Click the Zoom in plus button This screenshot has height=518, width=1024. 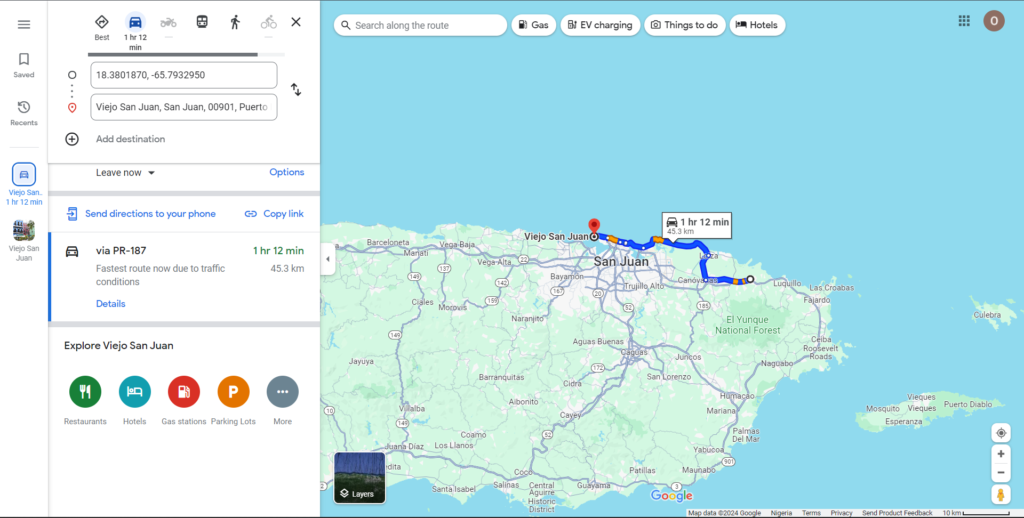(x=1001, y=453)
